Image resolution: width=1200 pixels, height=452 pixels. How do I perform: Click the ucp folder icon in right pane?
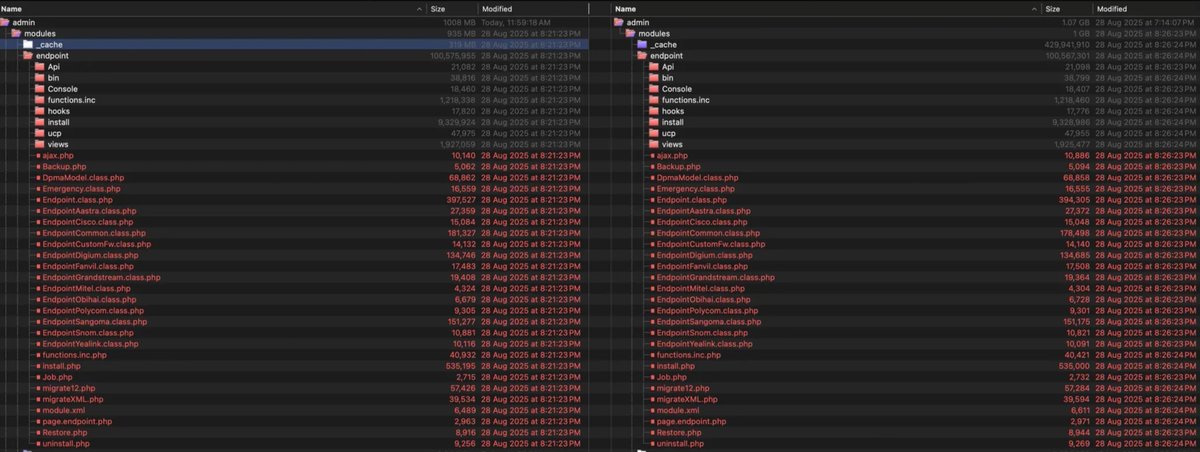point(654,133)
